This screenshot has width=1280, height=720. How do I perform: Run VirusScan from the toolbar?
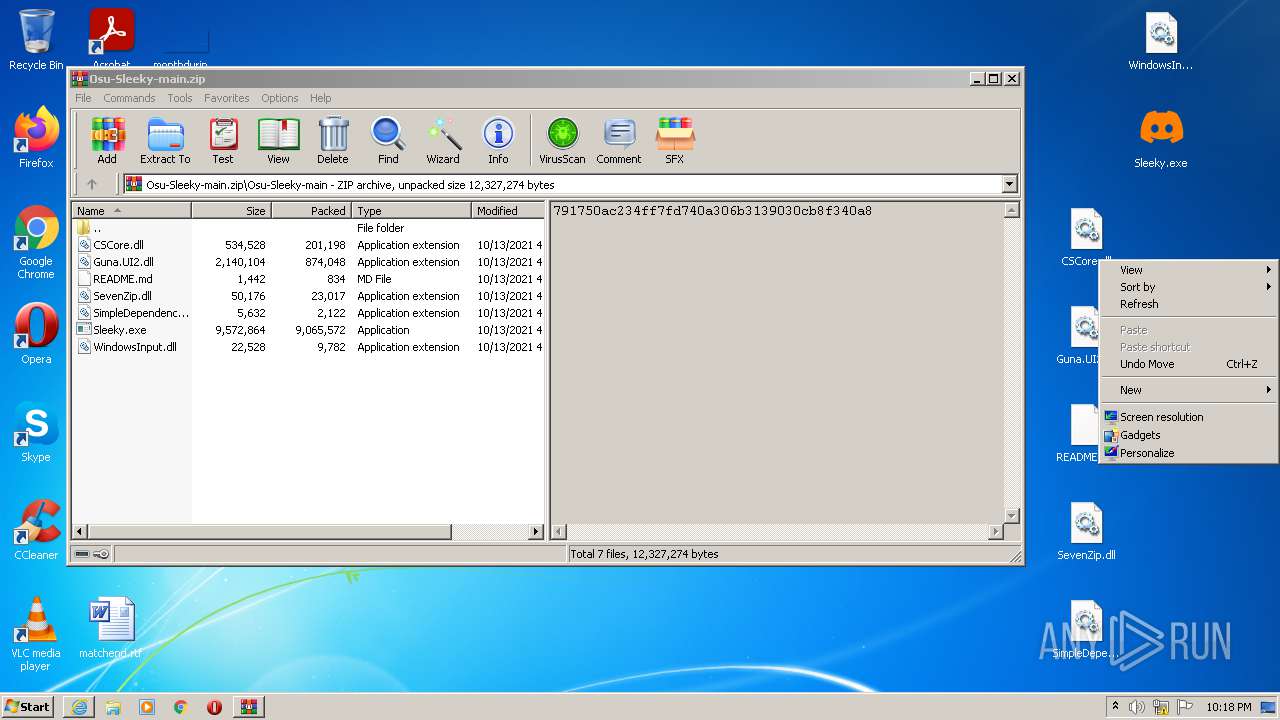[x=562, y=139]
